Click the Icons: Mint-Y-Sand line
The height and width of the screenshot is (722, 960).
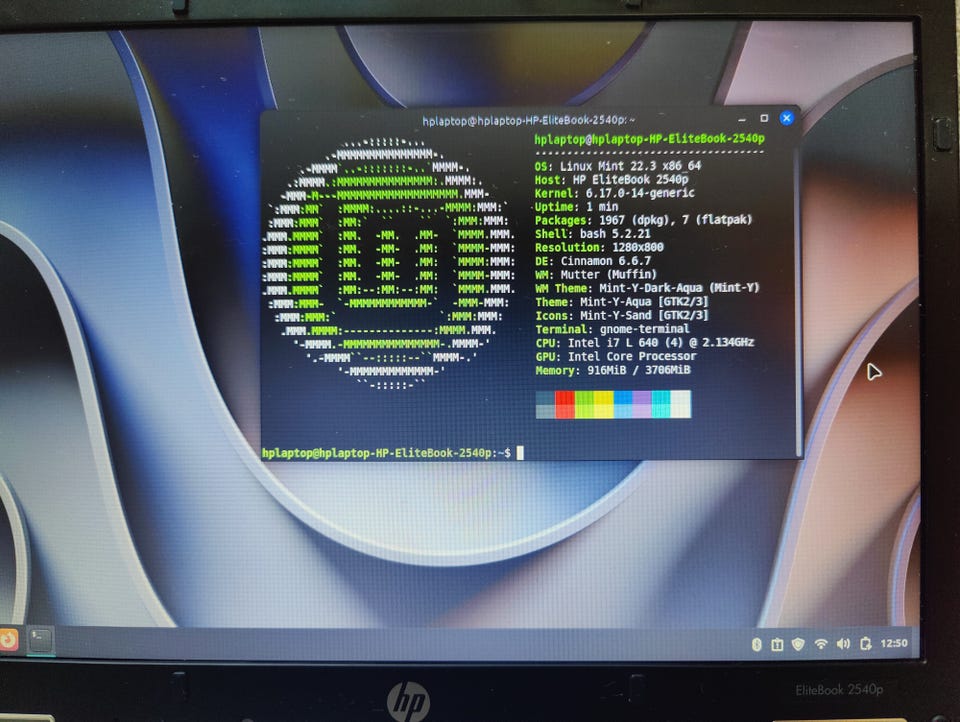pyautogui.click(x=621, y=315)
